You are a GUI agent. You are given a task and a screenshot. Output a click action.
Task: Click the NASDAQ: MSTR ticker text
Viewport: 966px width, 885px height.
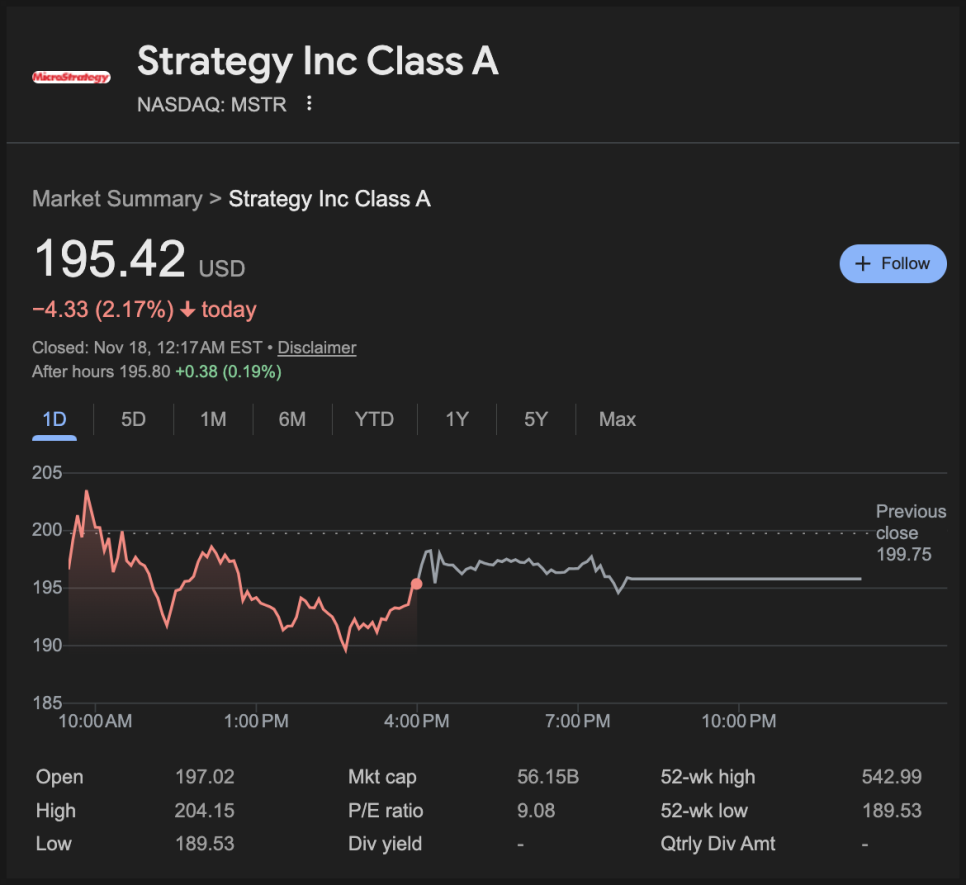tap(211, 104)
